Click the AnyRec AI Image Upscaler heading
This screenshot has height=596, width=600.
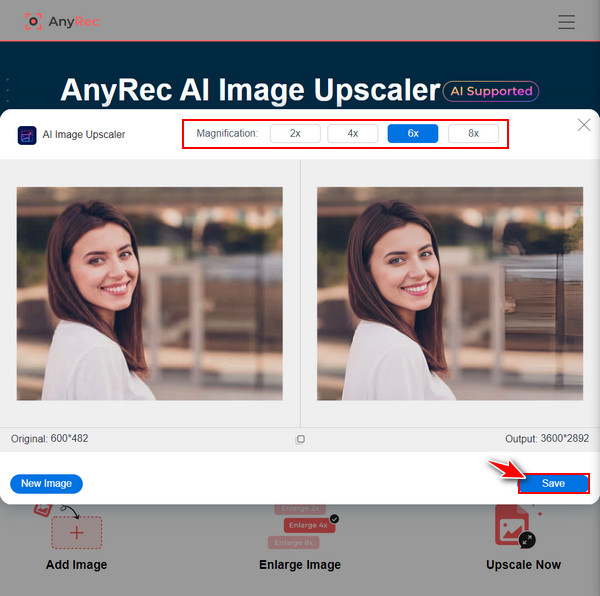(x=250, y=90)
